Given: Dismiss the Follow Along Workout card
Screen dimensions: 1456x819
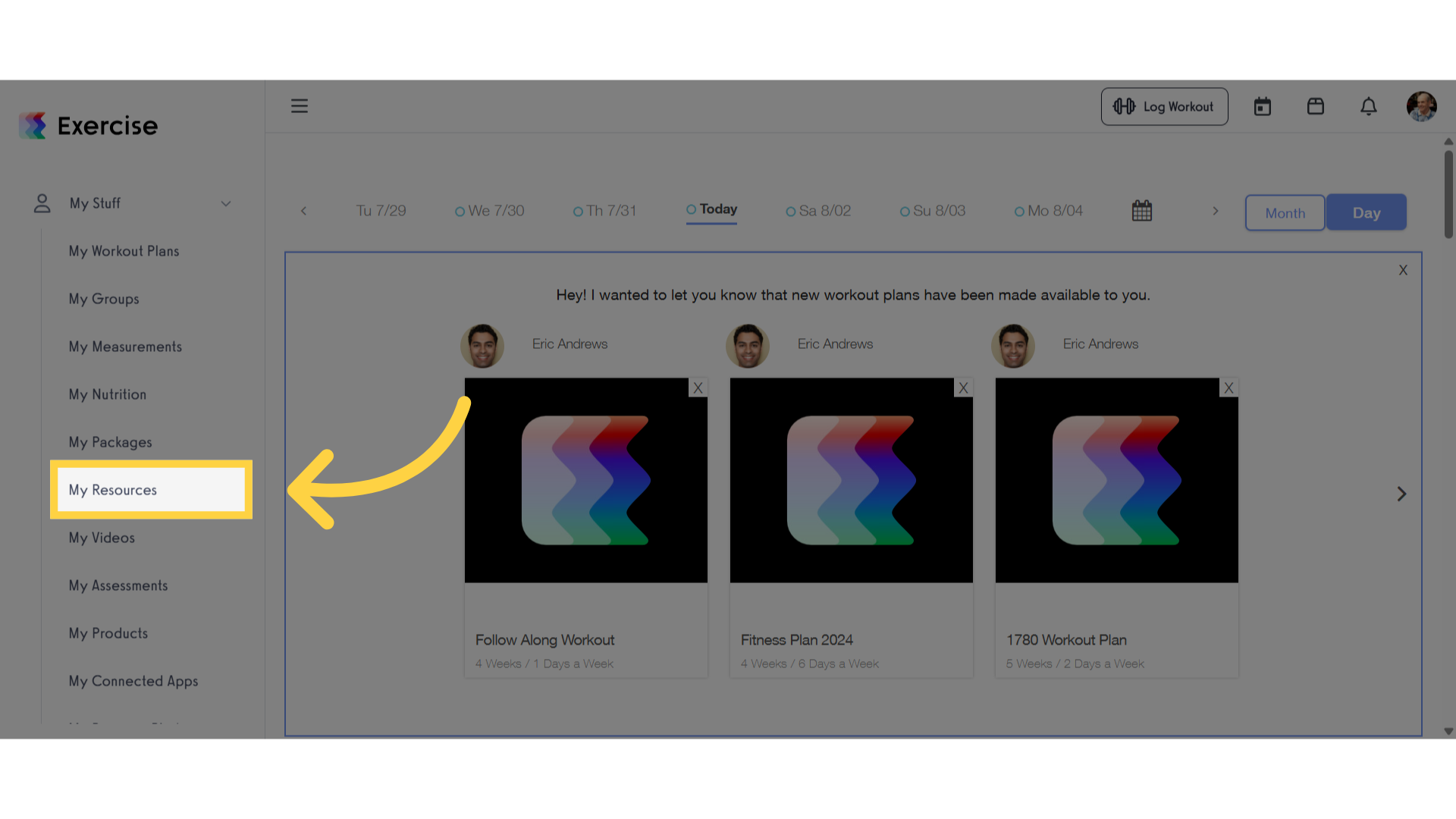Looking at the screenshot, I should coord(698,388).
